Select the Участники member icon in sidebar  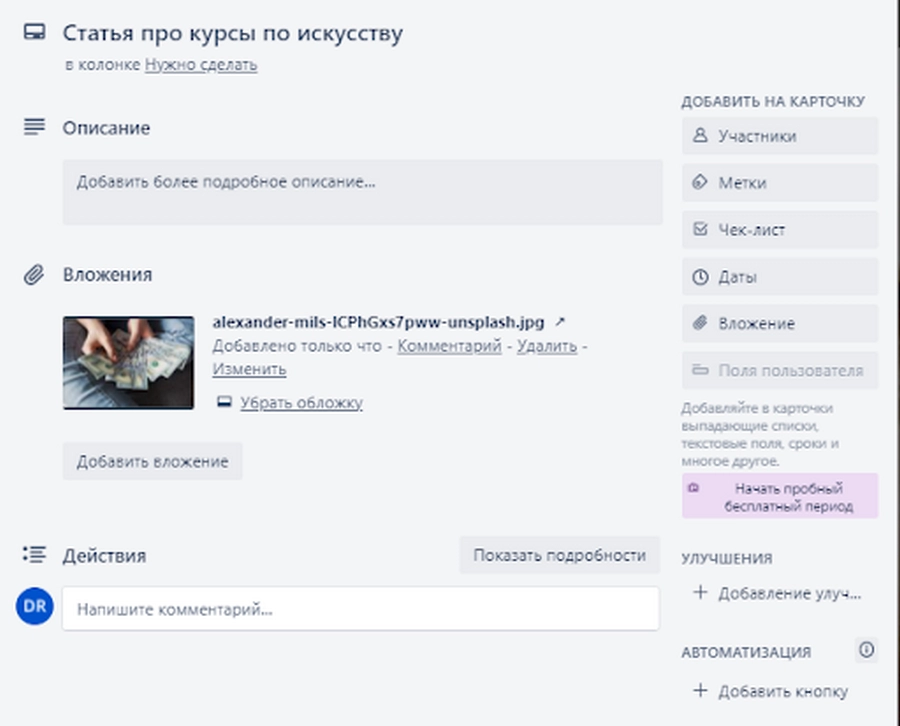pyautogui.click(x=699, y=136)
